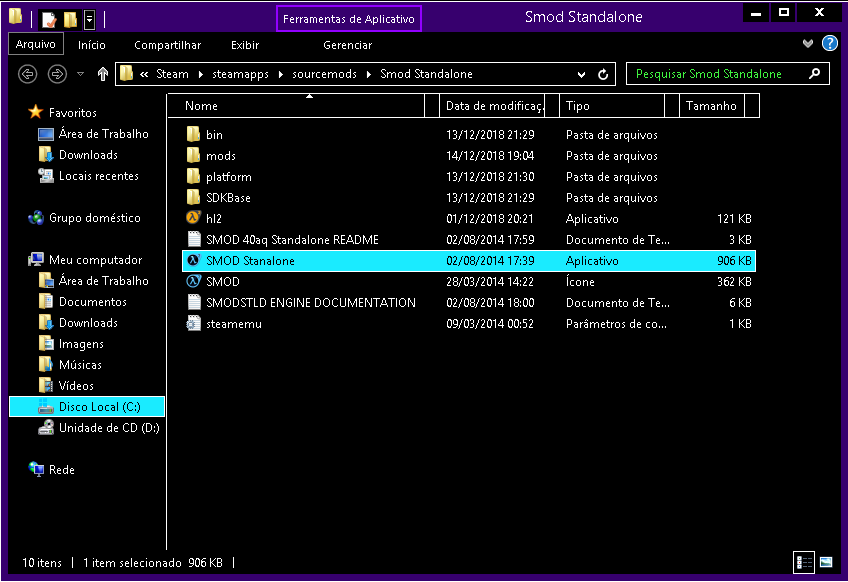Open the Arquivo menu tab
848x582 pixels.
[36, 44]
